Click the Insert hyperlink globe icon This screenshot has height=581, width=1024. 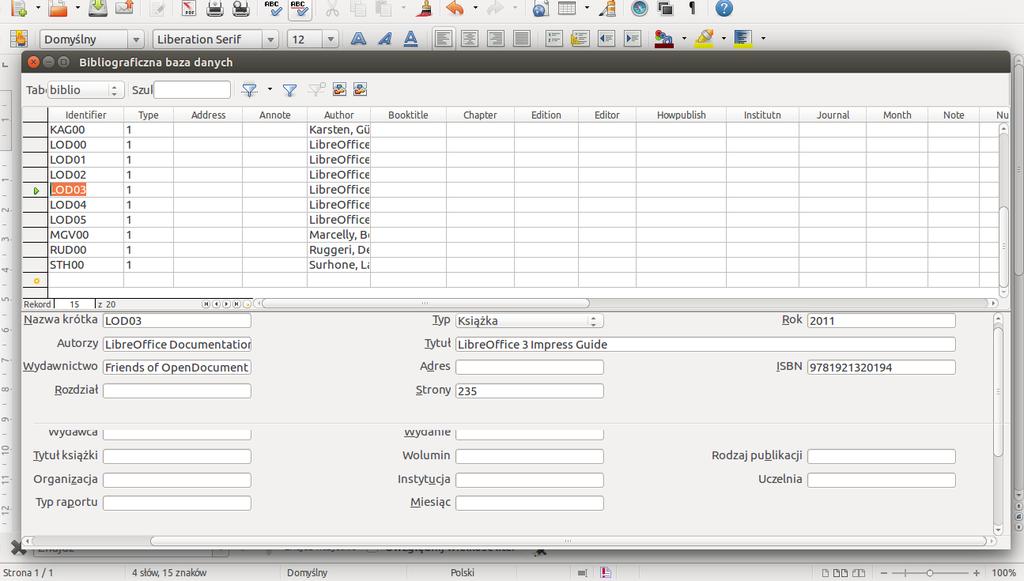tap(540, 8)
